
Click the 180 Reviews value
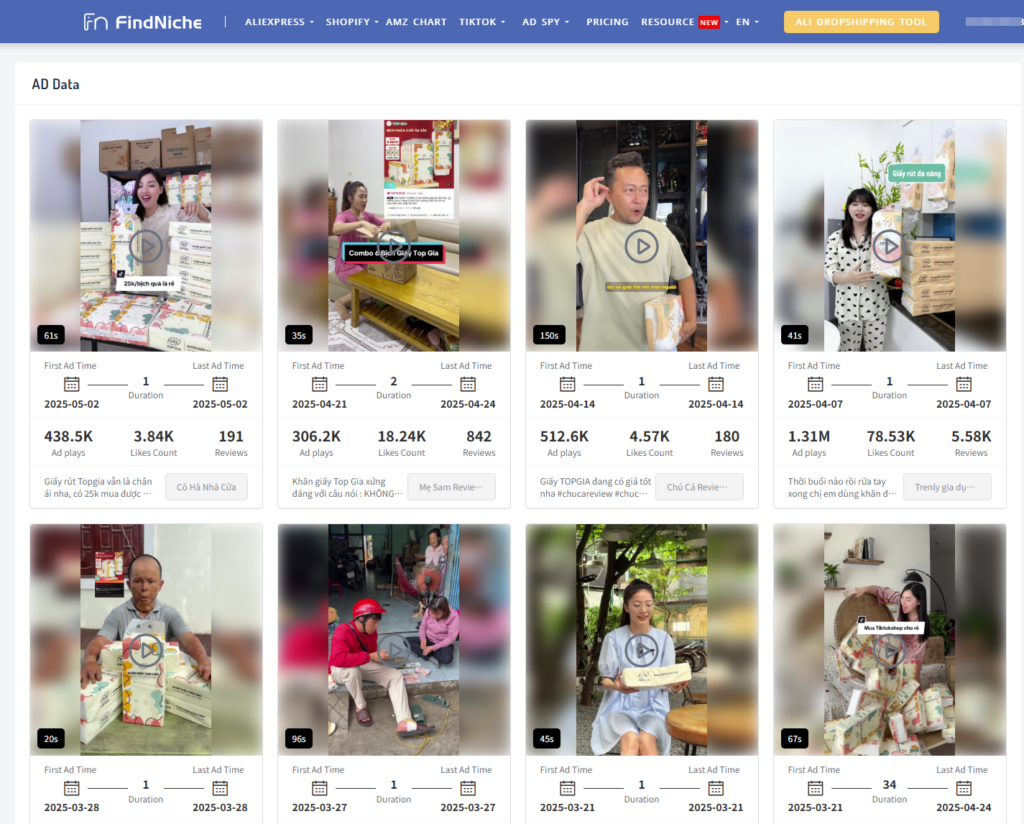tap(727, 436)
